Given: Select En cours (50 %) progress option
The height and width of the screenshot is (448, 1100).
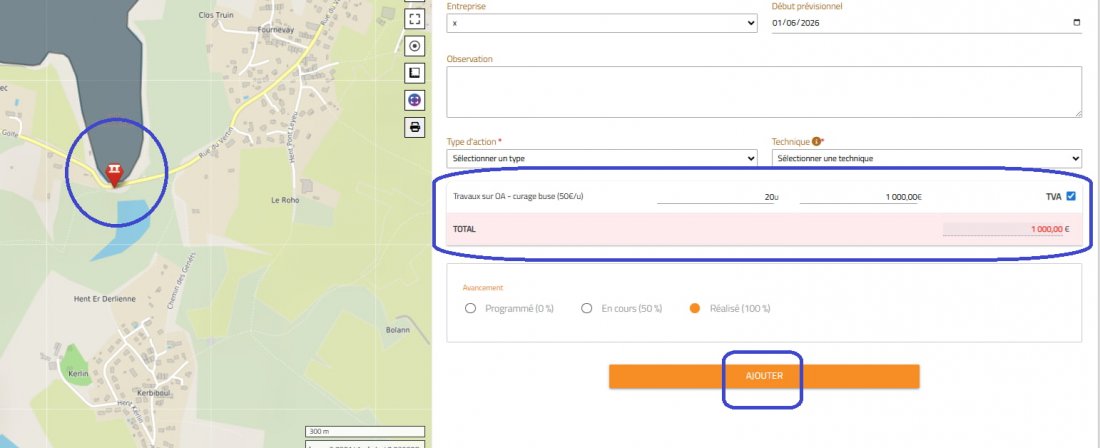Looking at the screenshot, I should pos(587,309).
